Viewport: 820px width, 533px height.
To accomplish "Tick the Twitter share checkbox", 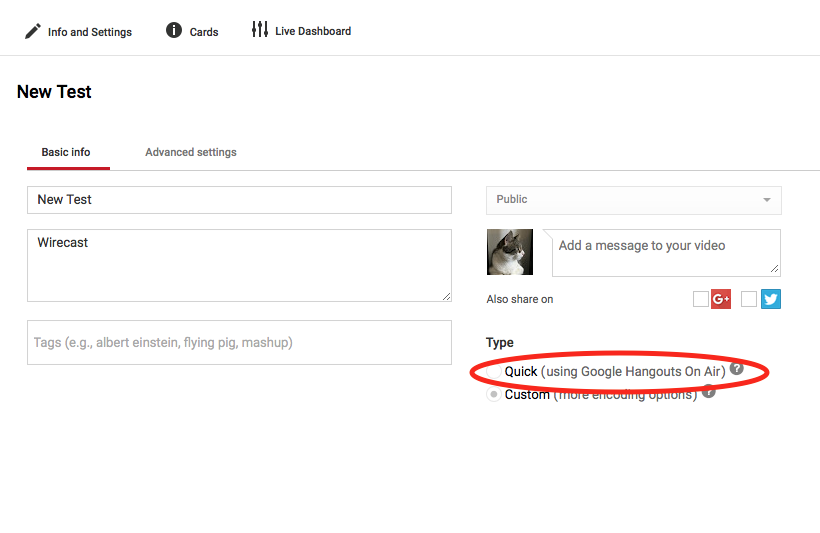I will coord(749,299).
